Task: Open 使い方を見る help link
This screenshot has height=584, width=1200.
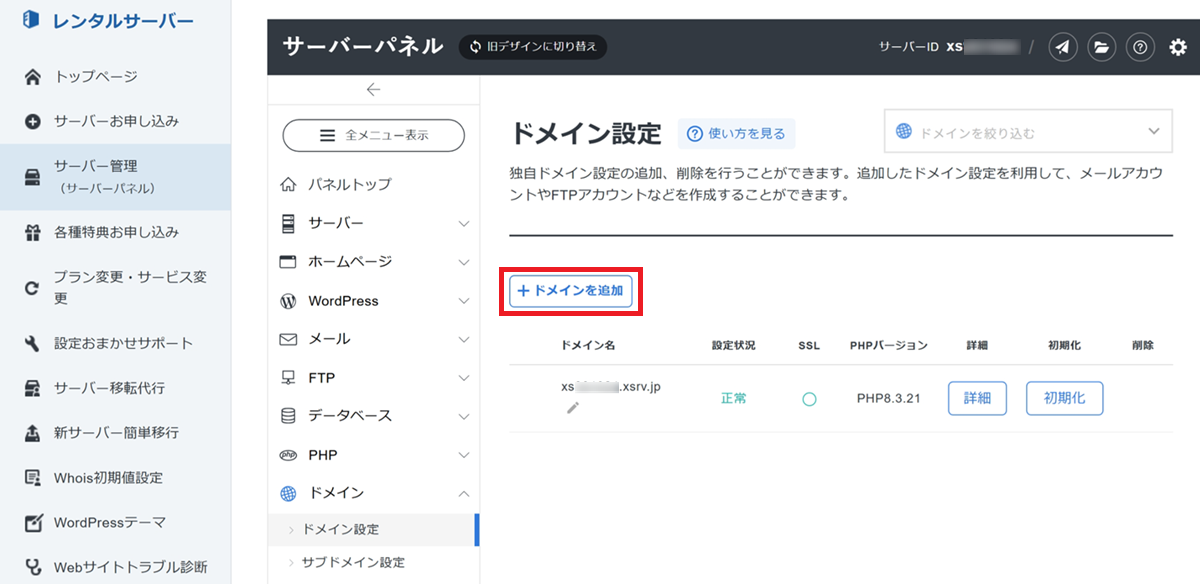Action: click(x=736, y=133)
